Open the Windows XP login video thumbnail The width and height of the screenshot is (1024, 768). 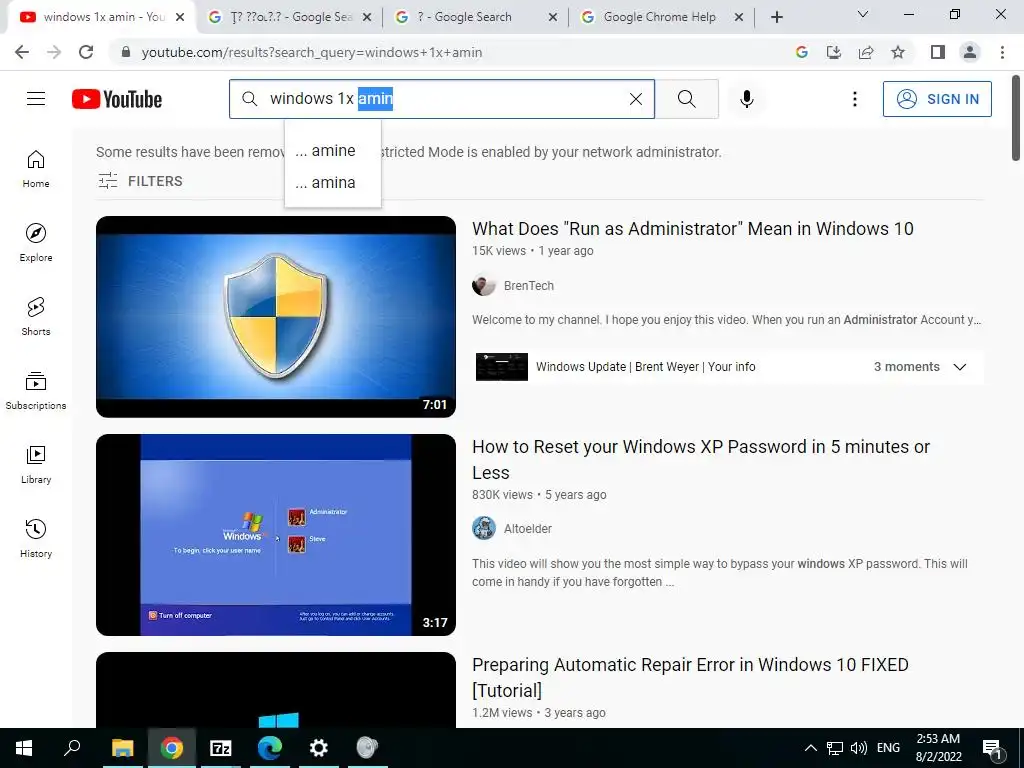click(276, 535)
